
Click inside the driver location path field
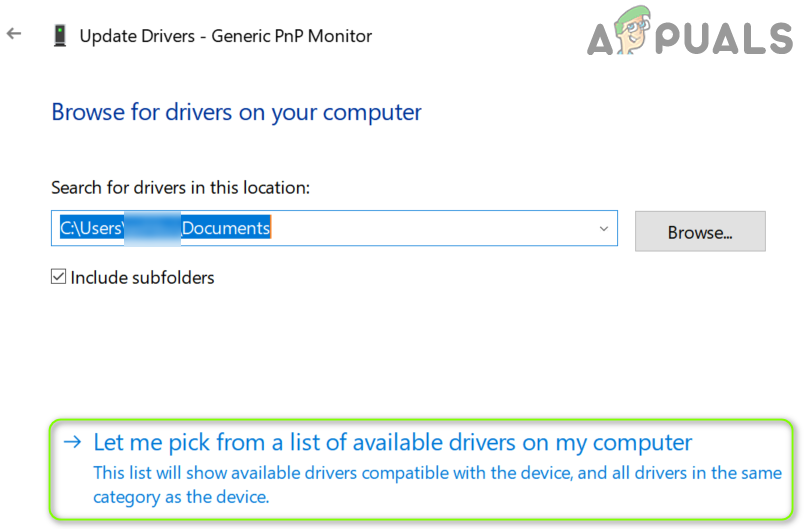(x=430, y=229)
